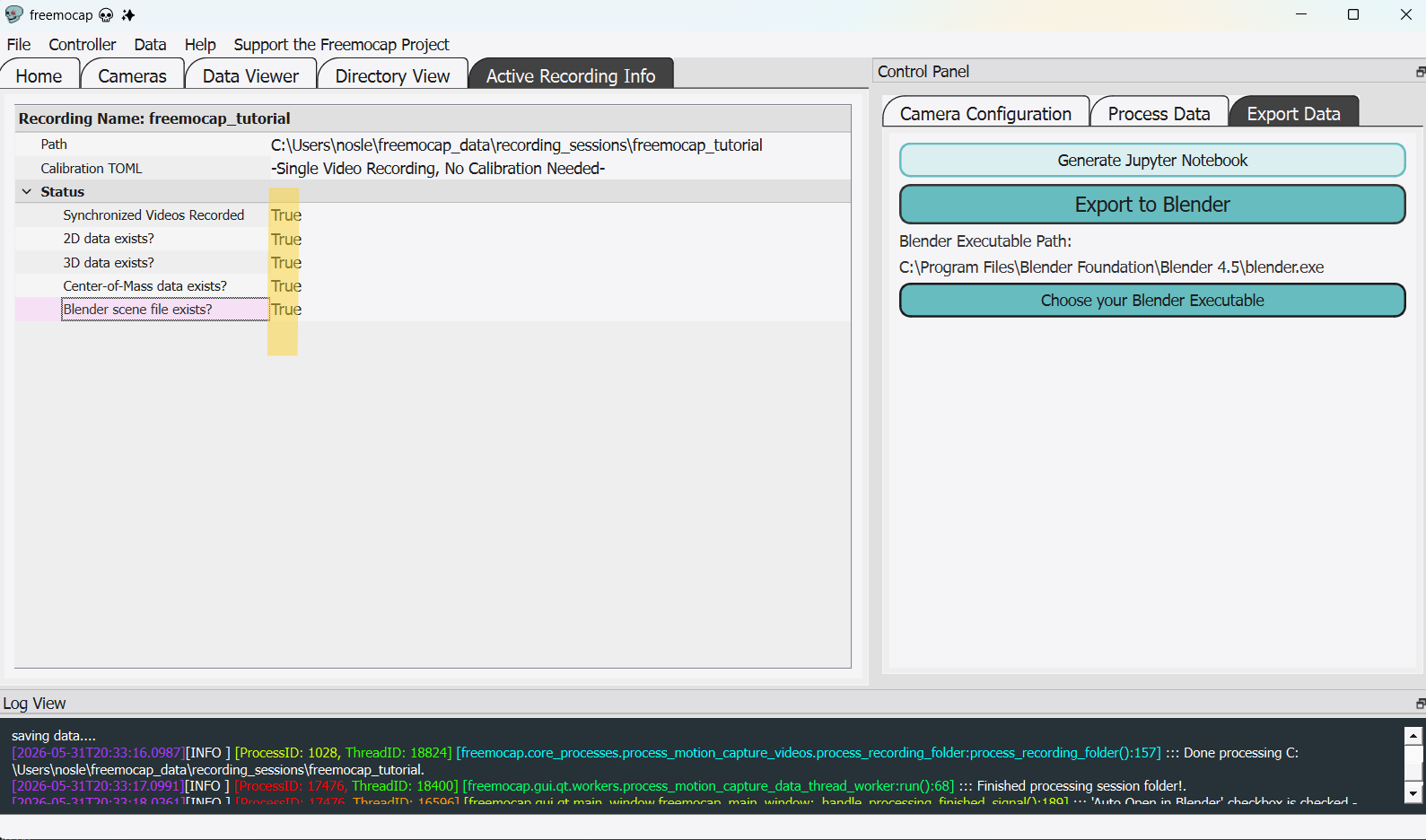Click Choose your Blender Executable button
Screen dimensions: 1426x840
(x=1152, y=301)
